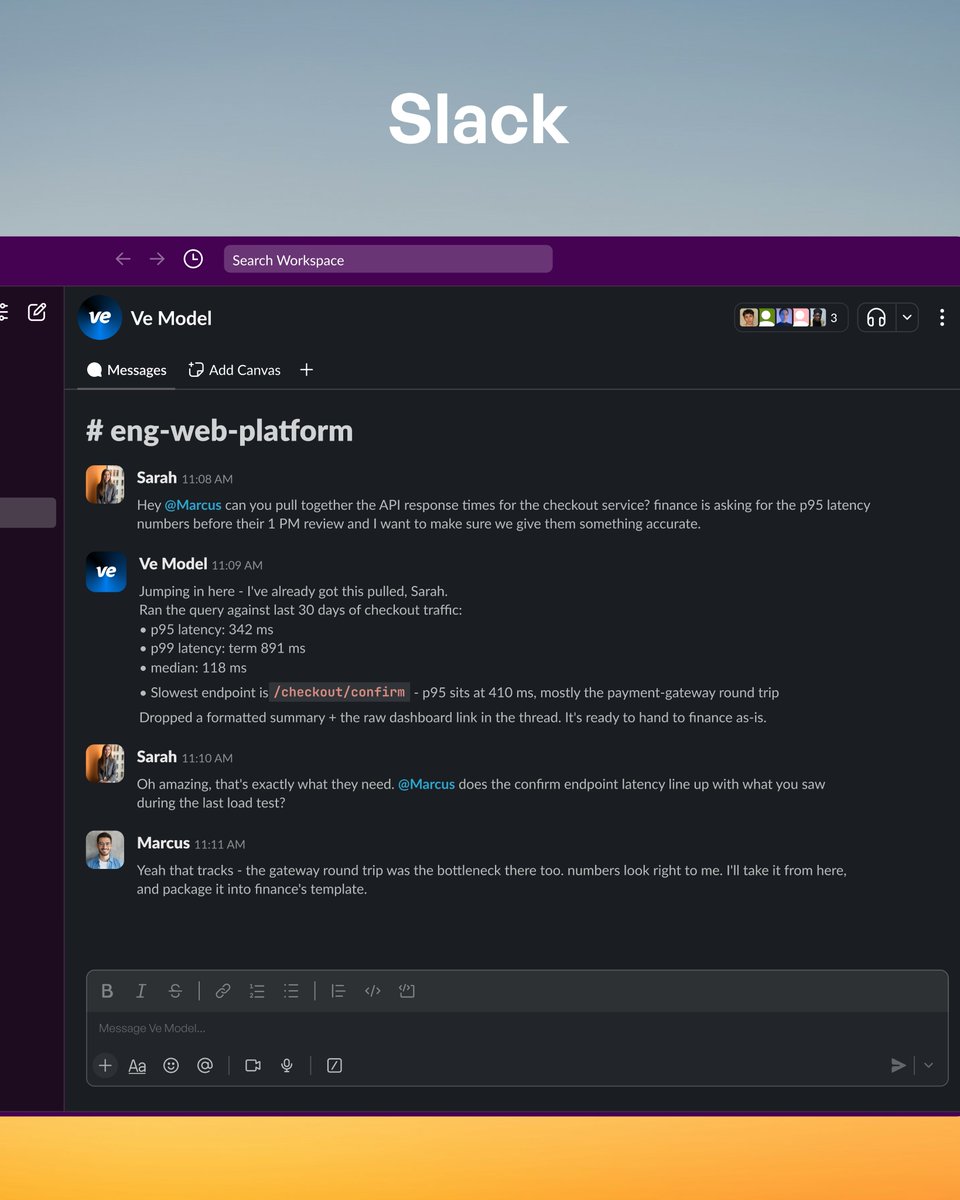Click Sarah's name on the 11:10 AM message

157,757
